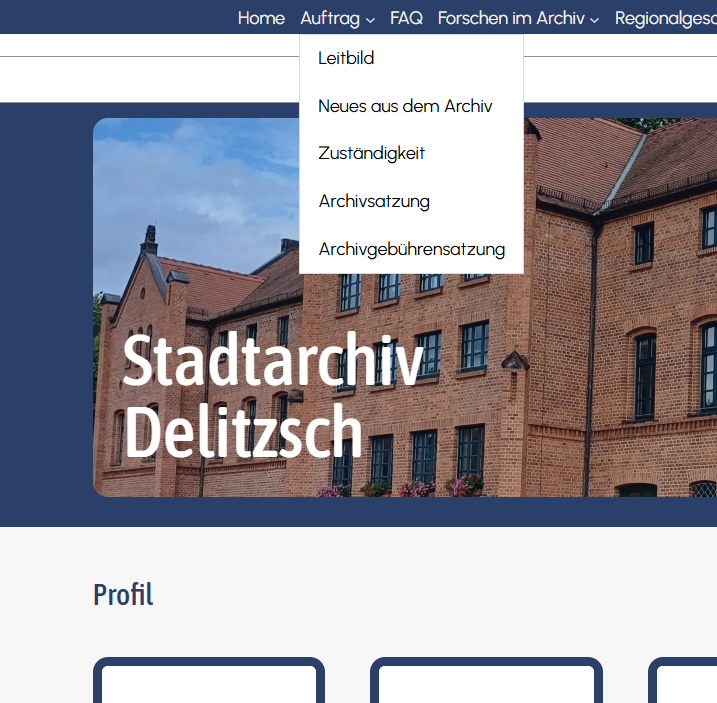Collapse the chevron next to Auftrag

tap(370, 19)
